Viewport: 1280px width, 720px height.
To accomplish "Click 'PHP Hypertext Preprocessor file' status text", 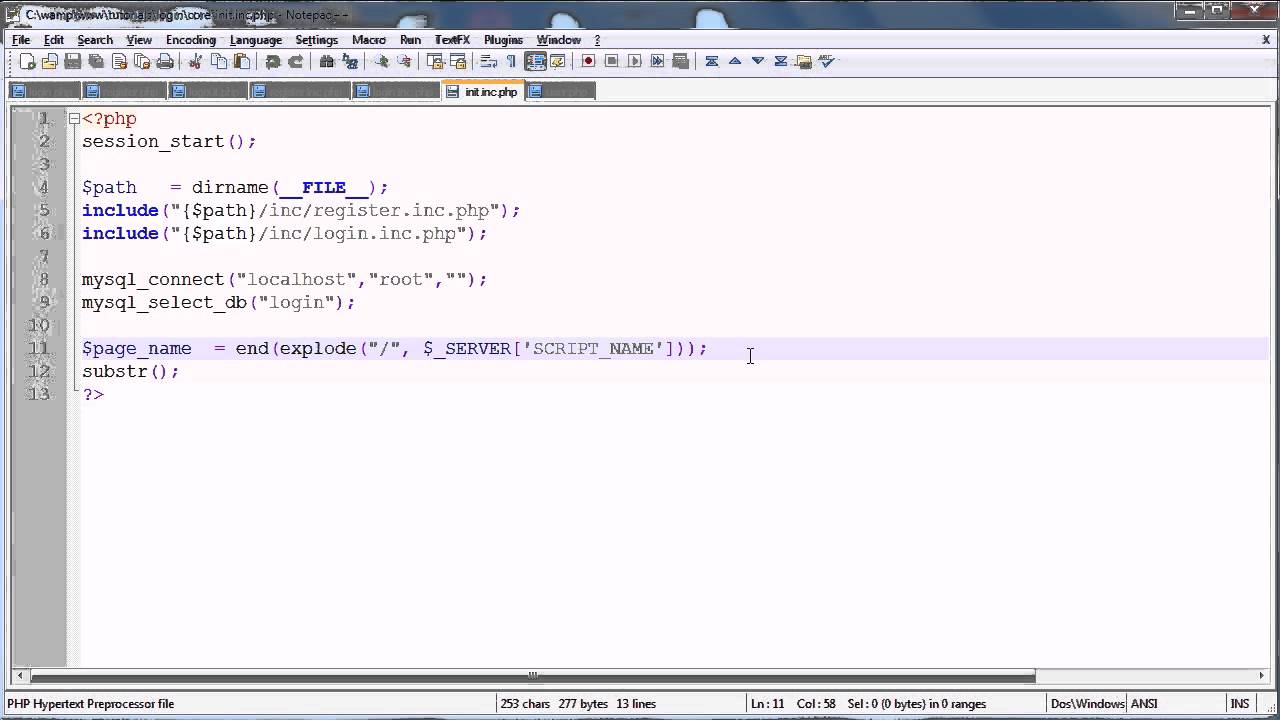I will [90, 704].
